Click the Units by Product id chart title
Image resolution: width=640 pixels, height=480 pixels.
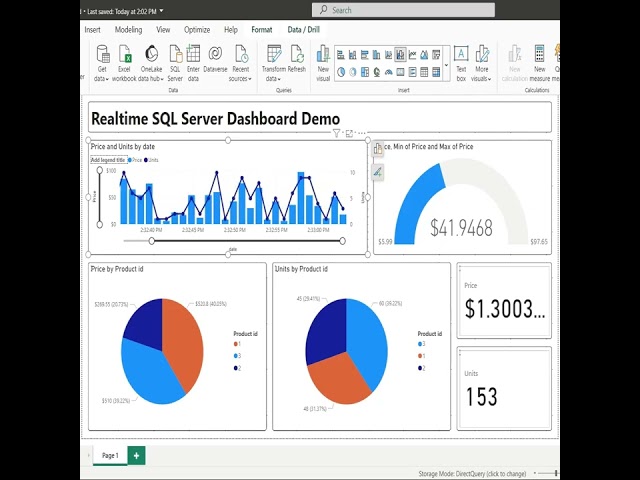point(301,269)
